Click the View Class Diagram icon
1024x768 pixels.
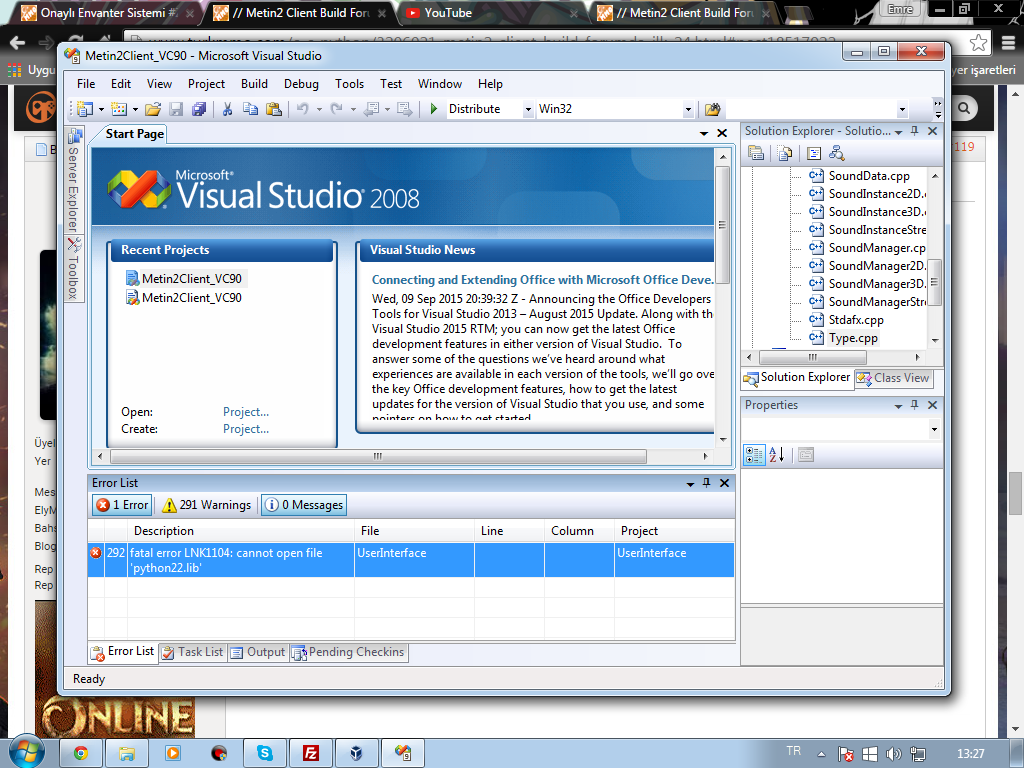[837, 153]
